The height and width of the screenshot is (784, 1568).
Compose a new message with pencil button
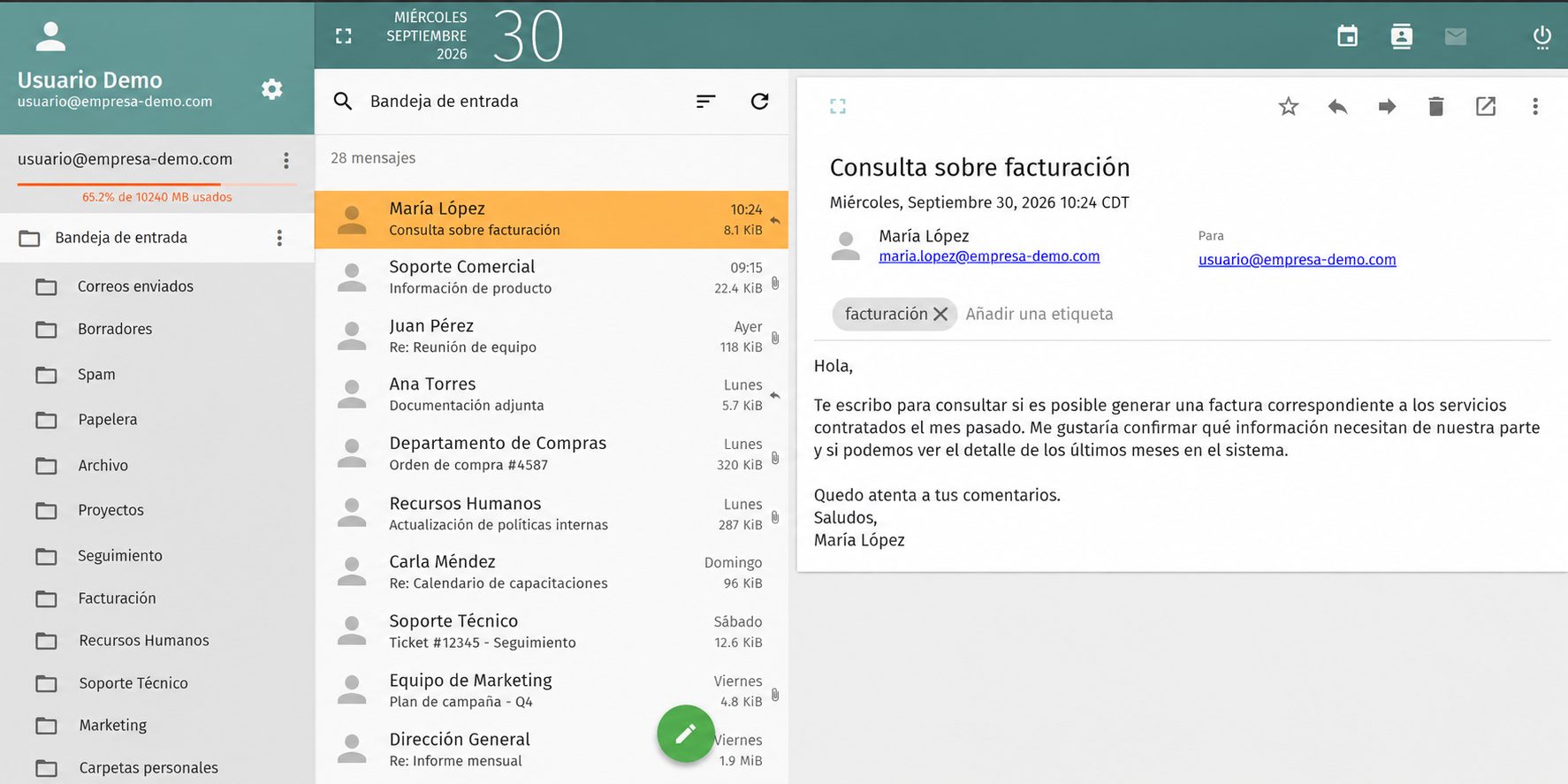686,734
